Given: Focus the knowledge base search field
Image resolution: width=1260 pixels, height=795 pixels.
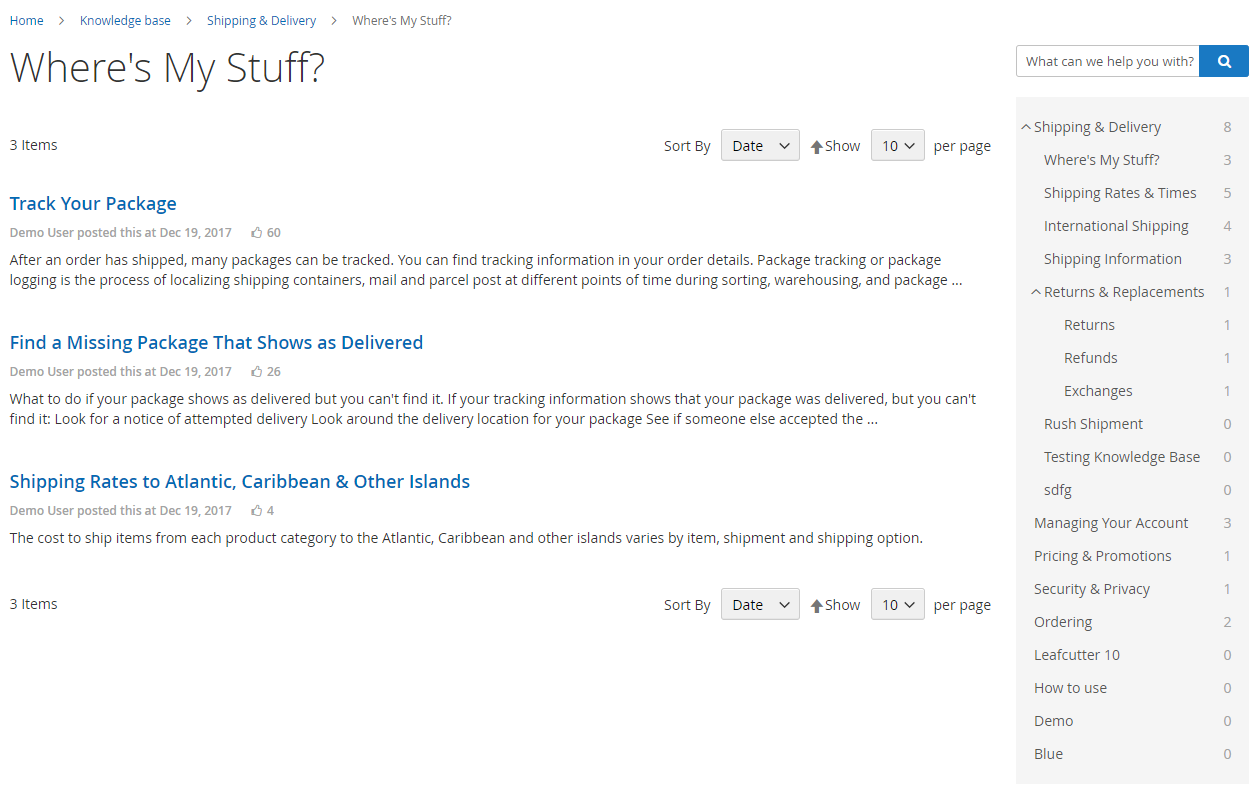Looking at the screenshot, I should [1108, 61].
